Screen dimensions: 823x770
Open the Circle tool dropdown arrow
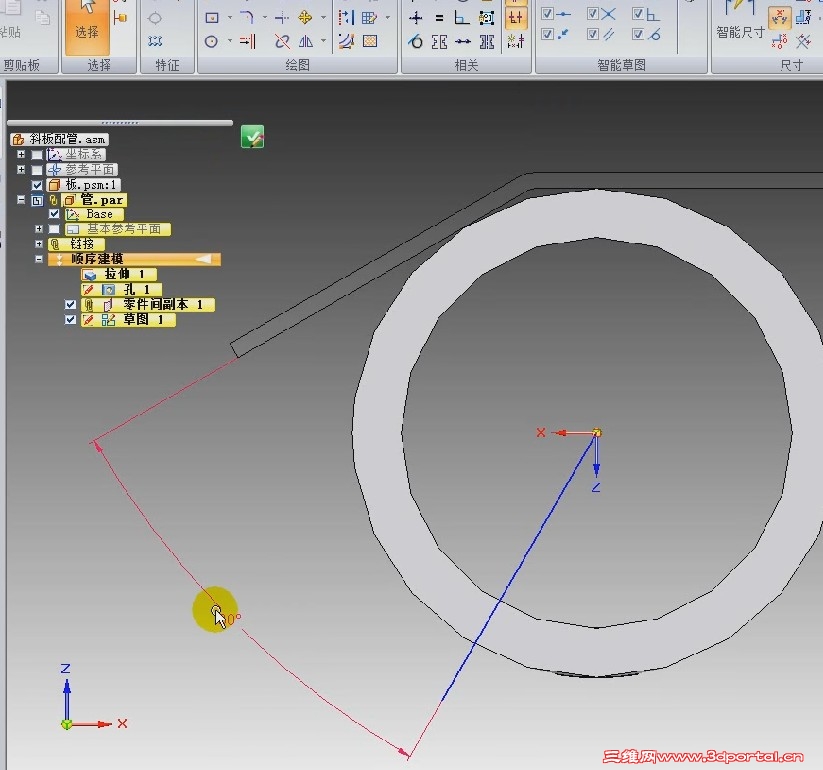(x=230, y=41)
